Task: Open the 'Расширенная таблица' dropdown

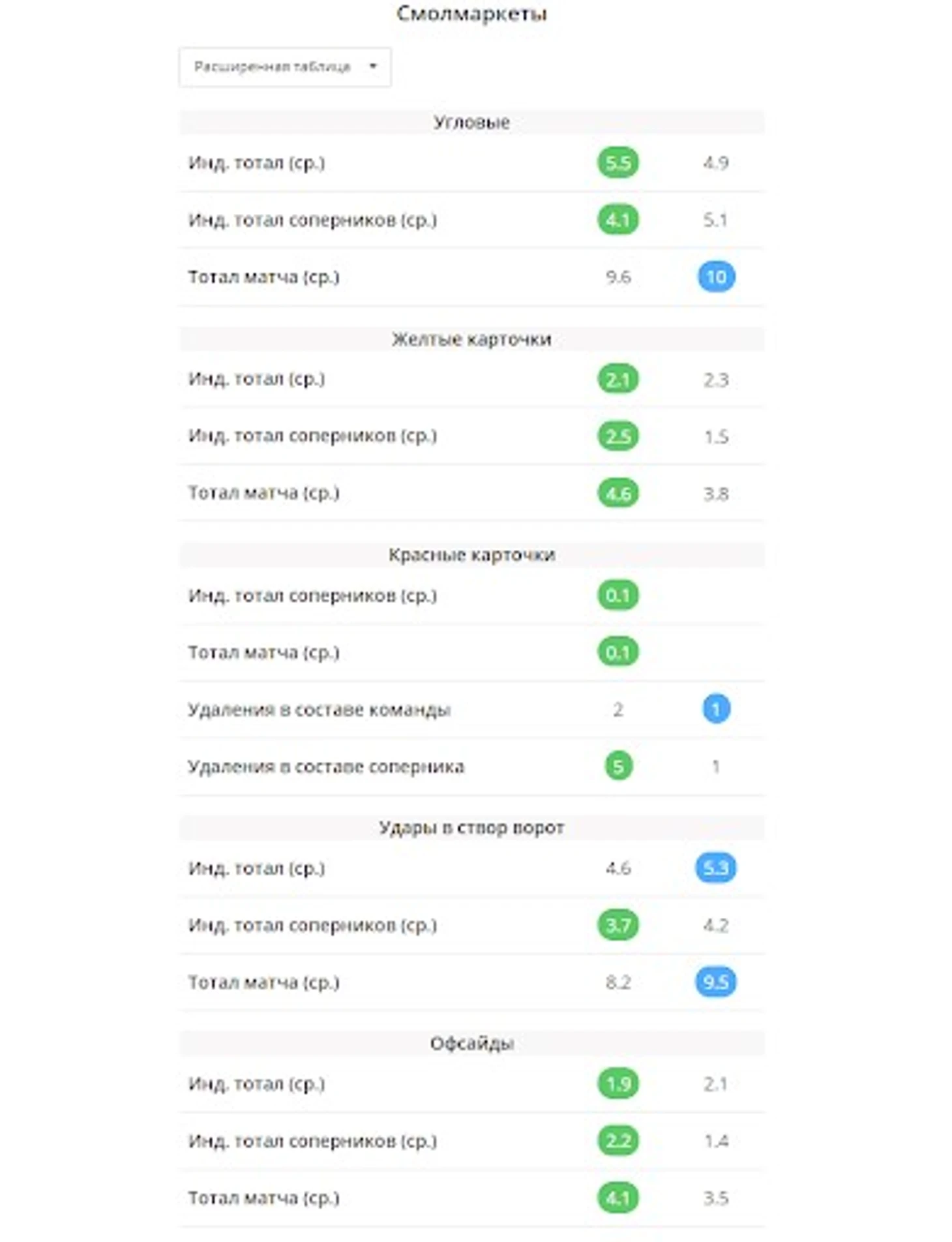Action: [284, 67]
